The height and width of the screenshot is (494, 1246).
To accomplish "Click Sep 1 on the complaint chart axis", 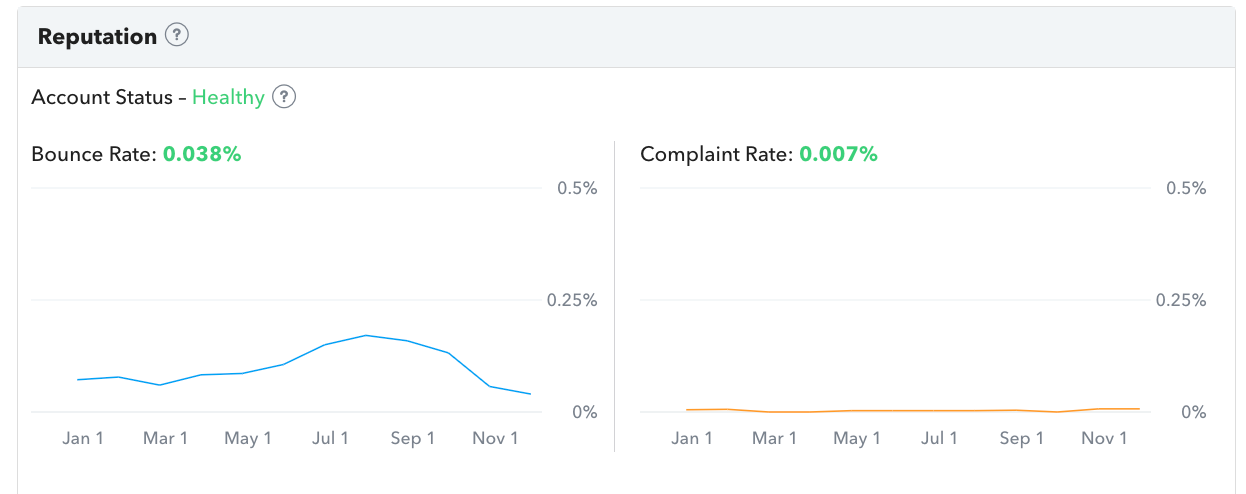I will click(1022, 438).
